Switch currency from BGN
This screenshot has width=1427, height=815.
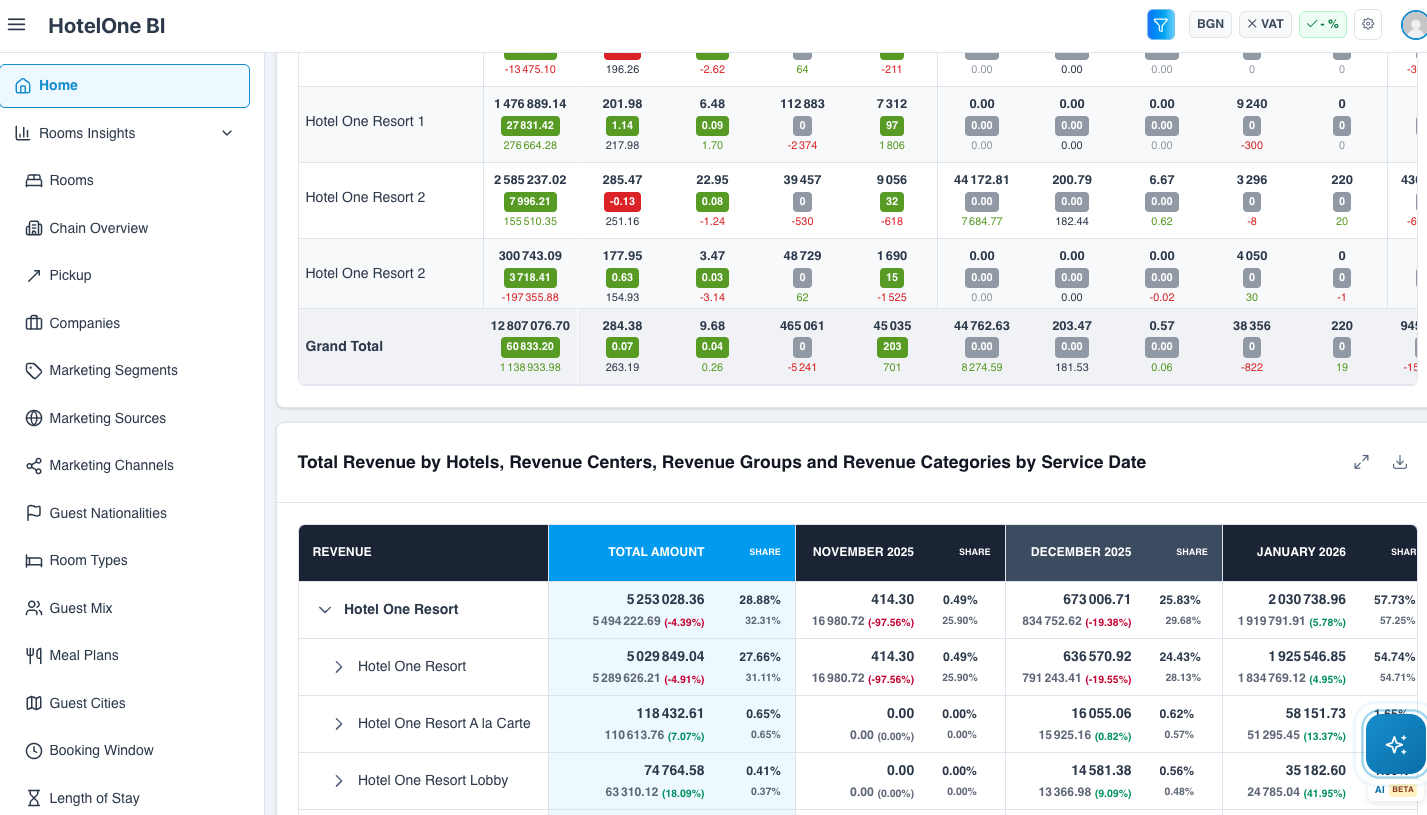tap(1210, 24)
